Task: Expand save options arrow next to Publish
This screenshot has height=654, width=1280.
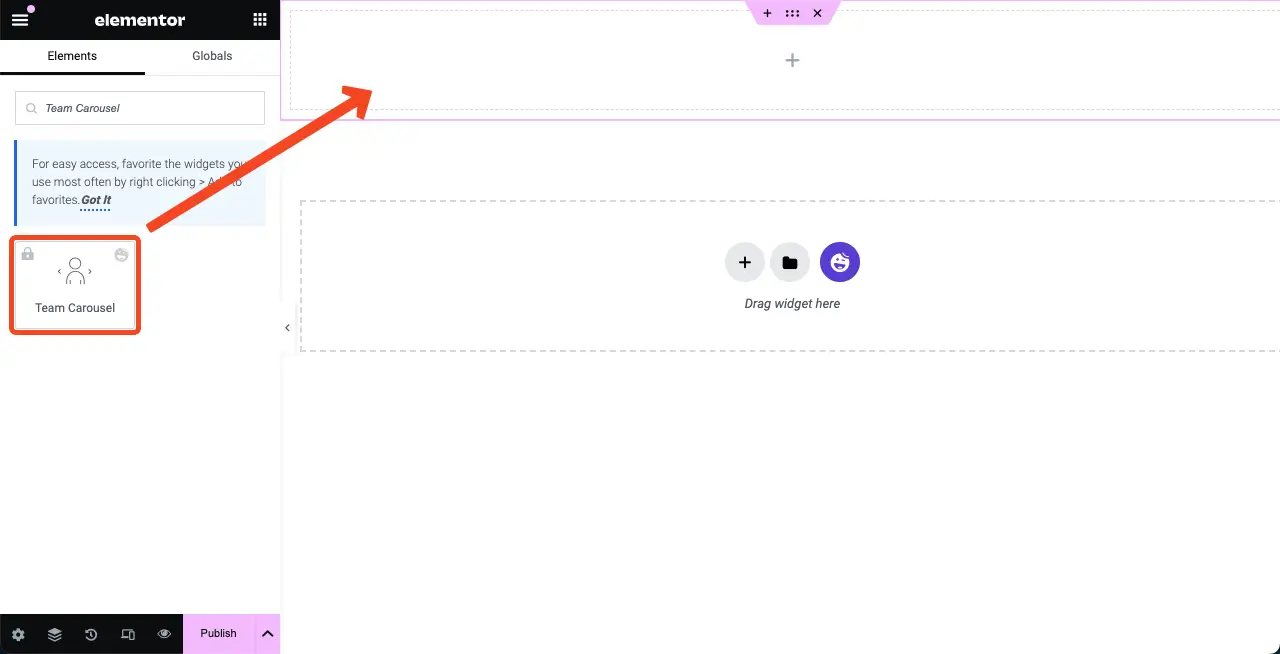Action: pos(267,634)
